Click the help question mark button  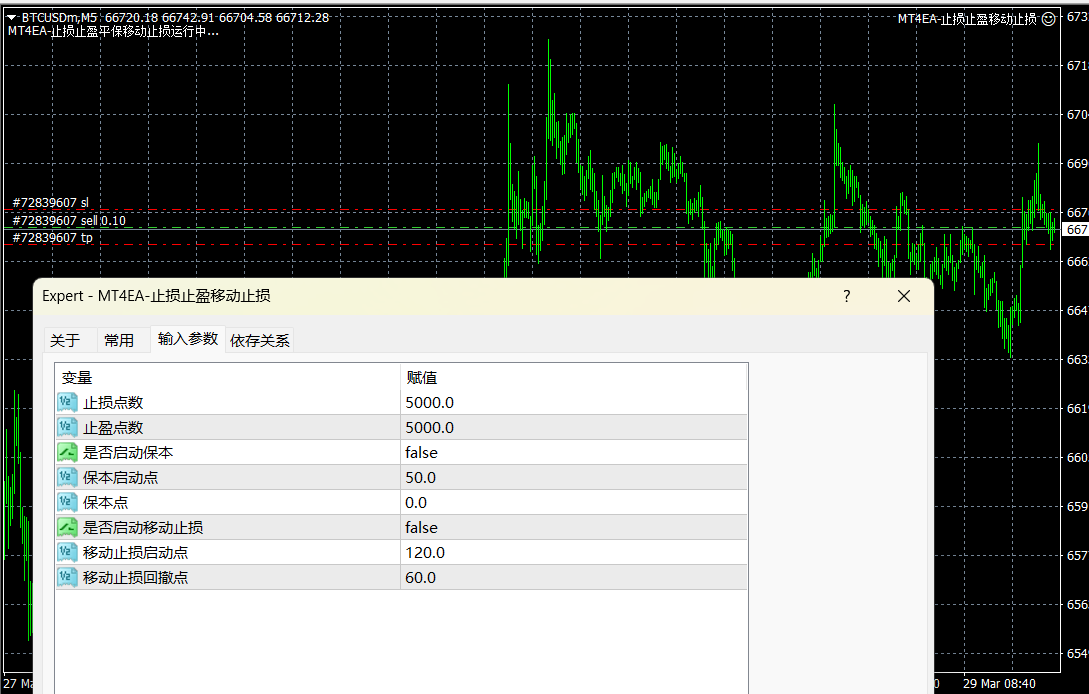[846, 296]
